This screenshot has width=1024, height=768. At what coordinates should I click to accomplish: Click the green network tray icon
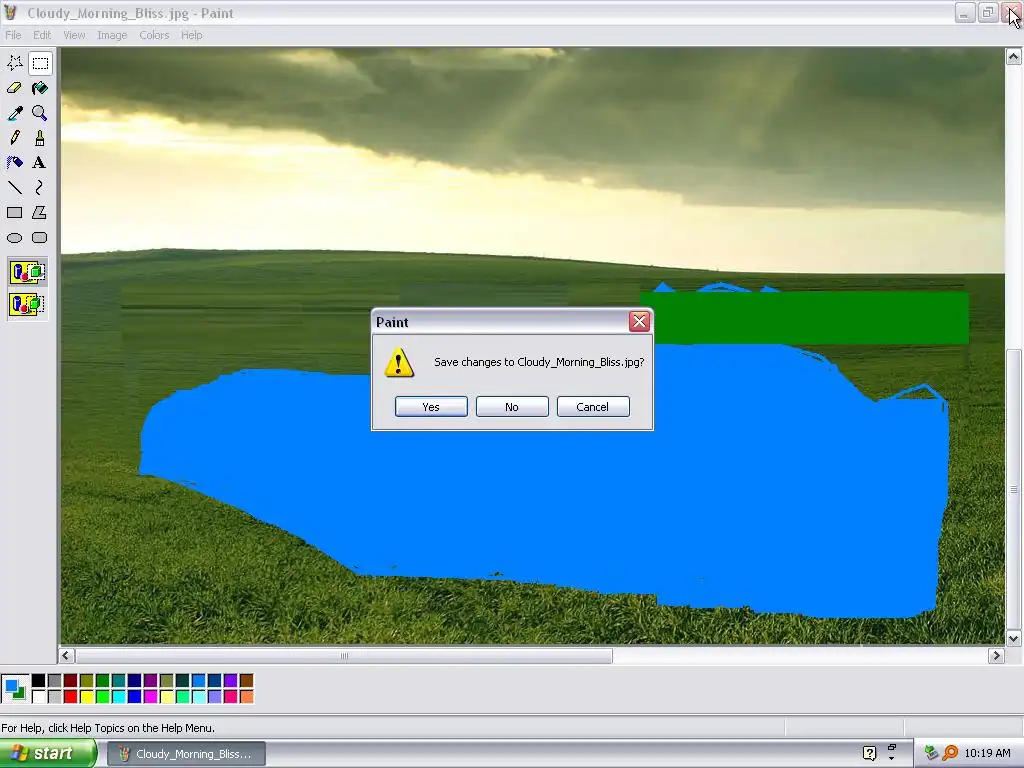931,753
